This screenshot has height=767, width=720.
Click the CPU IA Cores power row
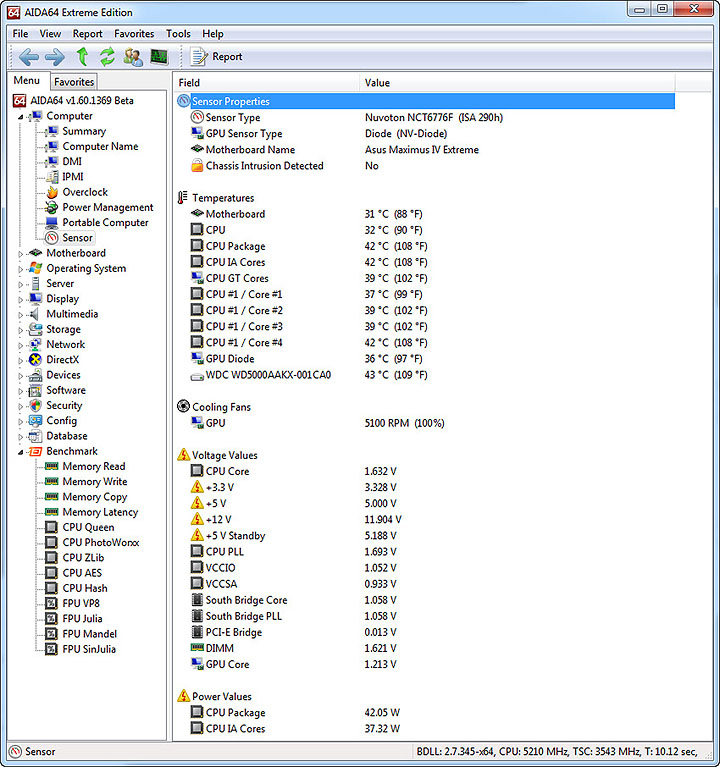tap(425, 728)
